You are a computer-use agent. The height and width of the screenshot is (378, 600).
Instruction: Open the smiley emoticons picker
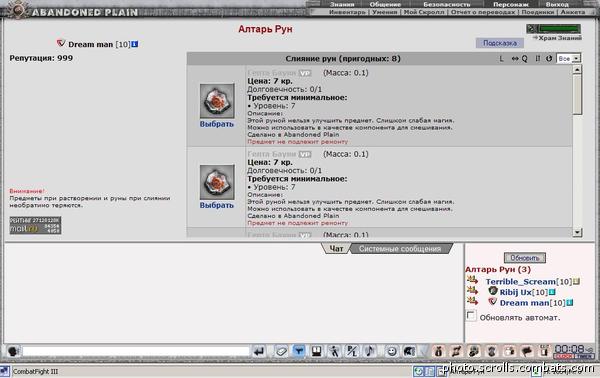point(391,351)
